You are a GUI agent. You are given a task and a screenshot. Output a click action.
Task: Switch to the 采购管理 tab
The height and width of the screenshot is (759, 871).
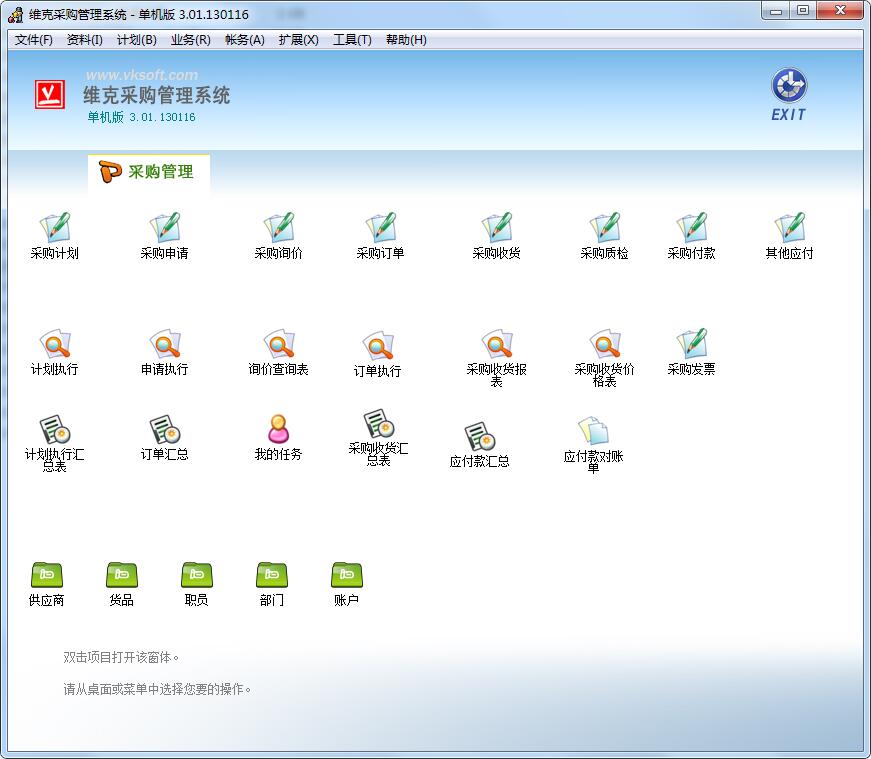149,172
